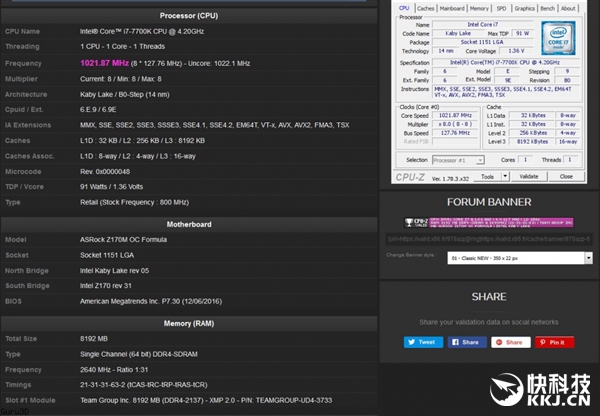Click the banner style dropdown arrow

tap(589, 258)
